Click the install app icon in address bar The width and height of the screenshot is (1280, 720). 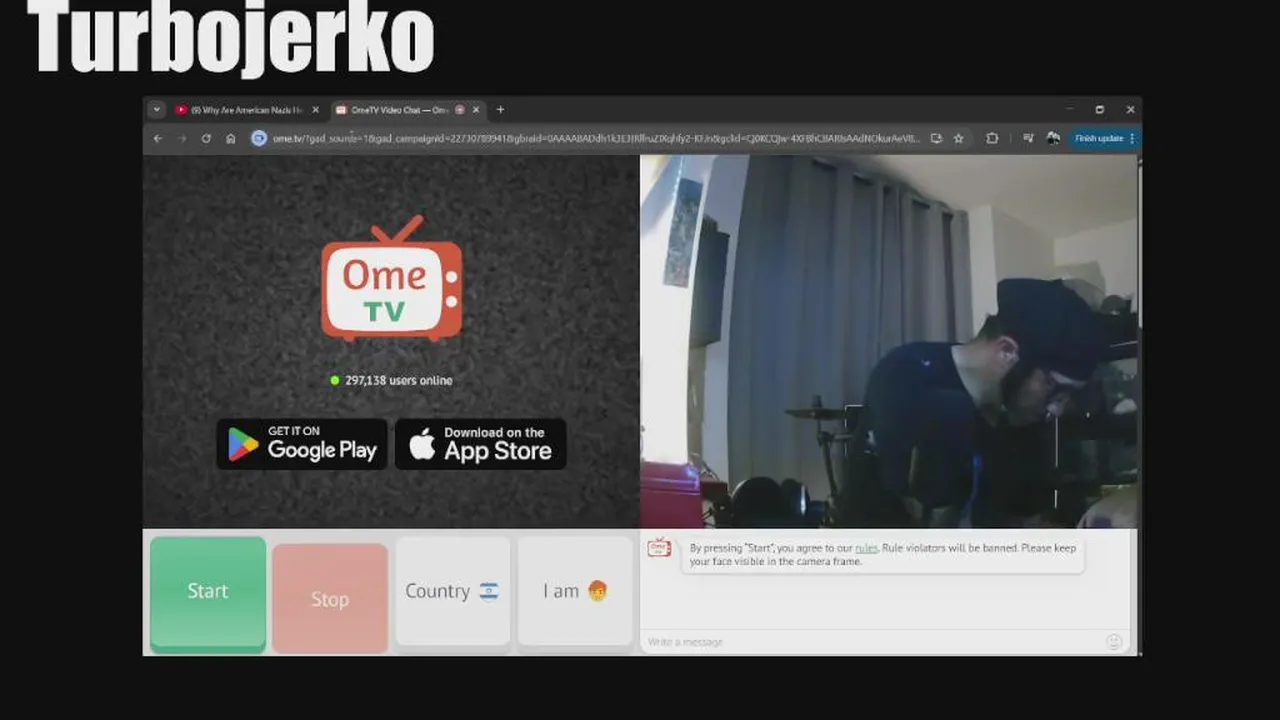coord(936,138)
